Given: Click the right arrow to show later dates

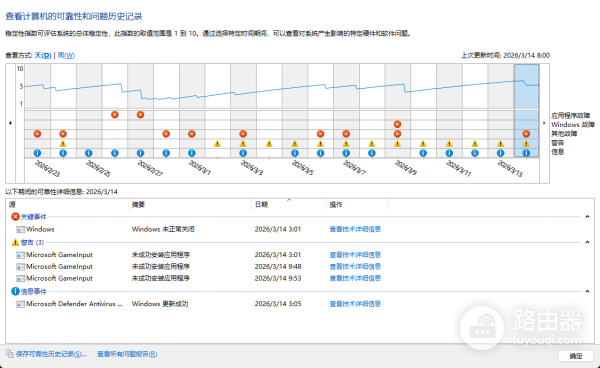Looking at the screenshot, I should 544,123.
